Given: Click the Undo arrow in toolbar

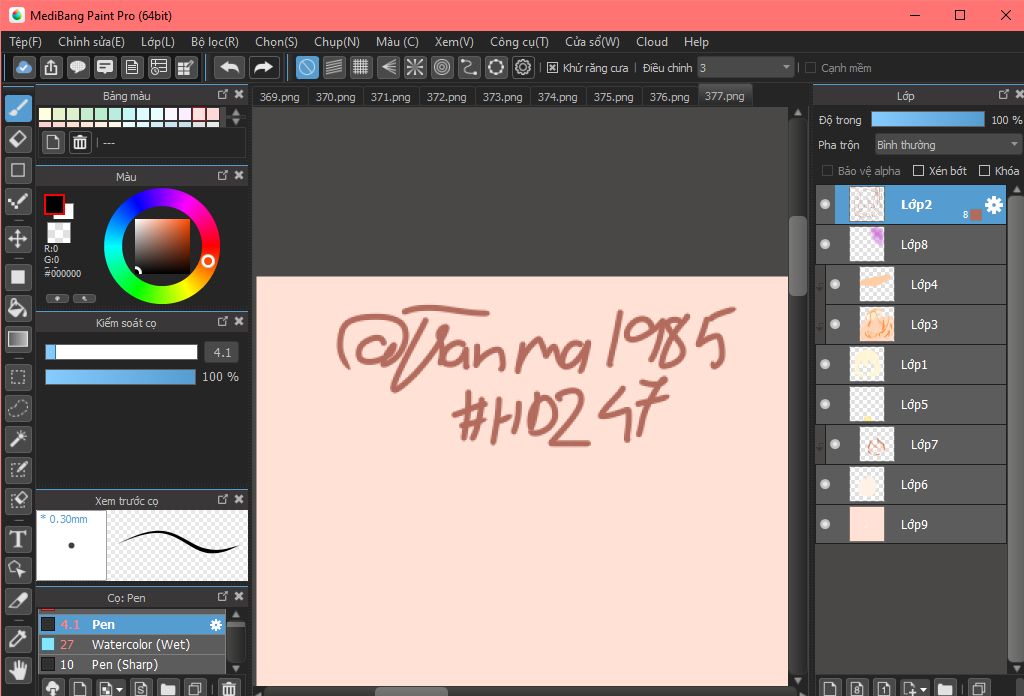Looking at the screenshot, I should (230, 67).
